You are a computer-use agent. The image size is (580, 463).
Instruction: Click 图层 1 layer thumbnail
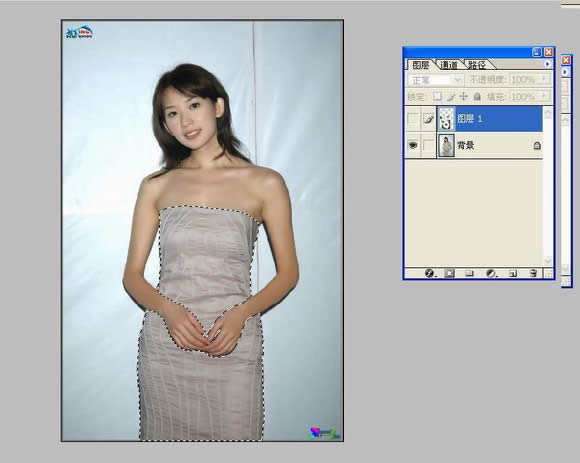click(446, 119)
